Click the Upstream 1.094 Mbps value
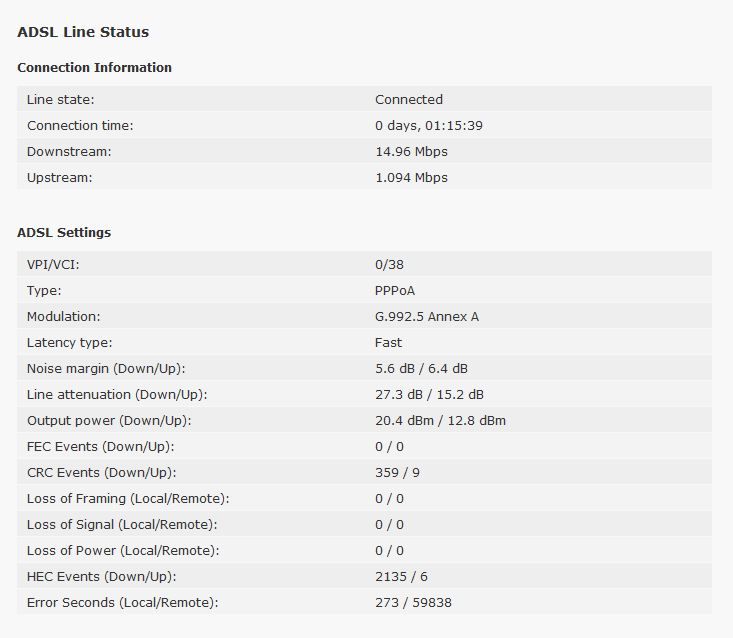The image size is (733, 638). [x=411, y=178]
